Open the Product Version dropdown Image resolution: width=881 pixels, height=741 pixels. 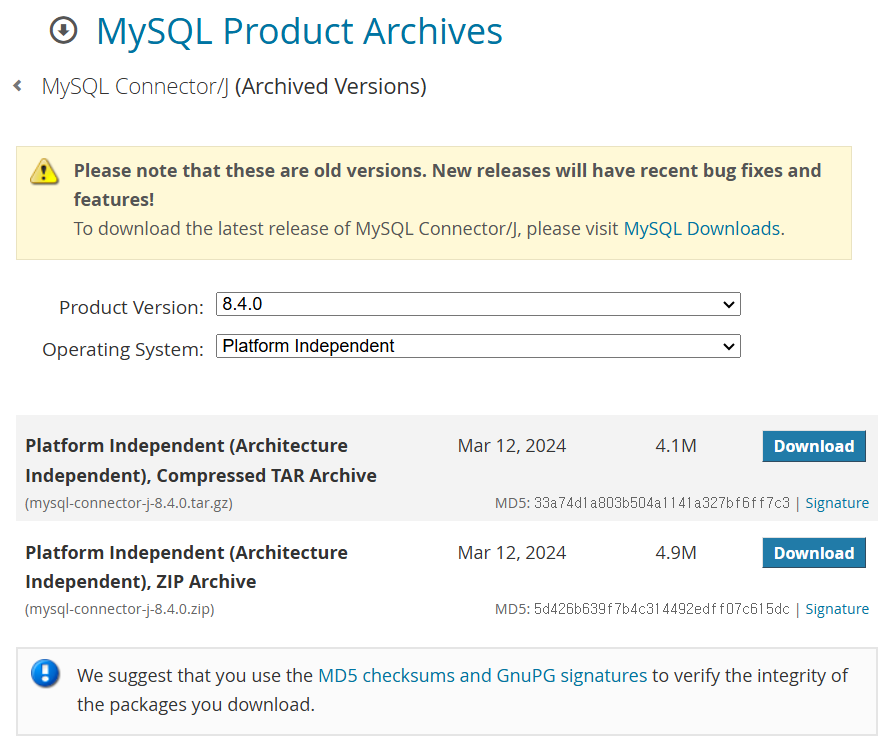(478, 304)
